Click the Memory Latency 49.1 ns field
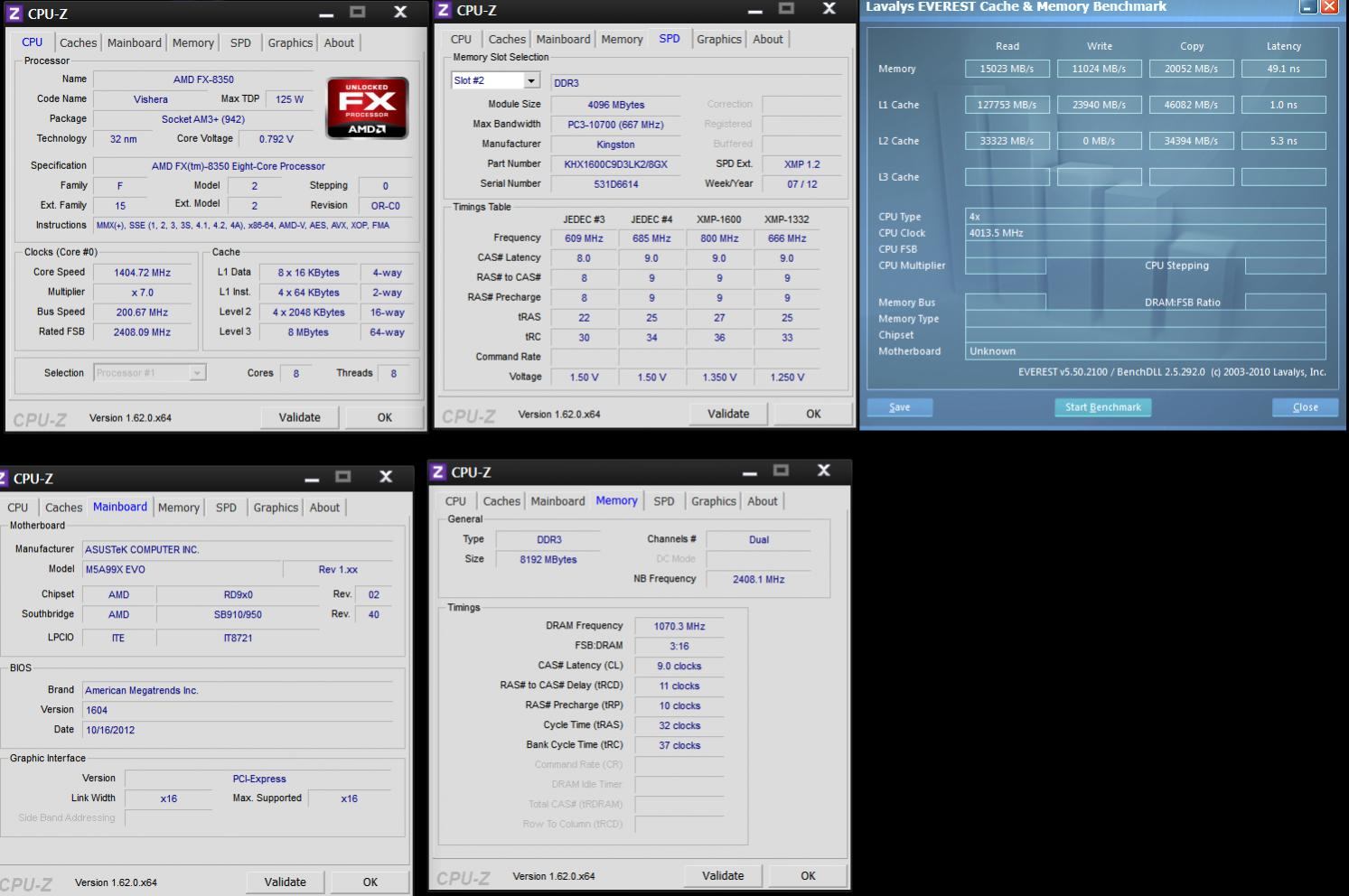This screenshot has width=1349, height=896. point(1283,69)
